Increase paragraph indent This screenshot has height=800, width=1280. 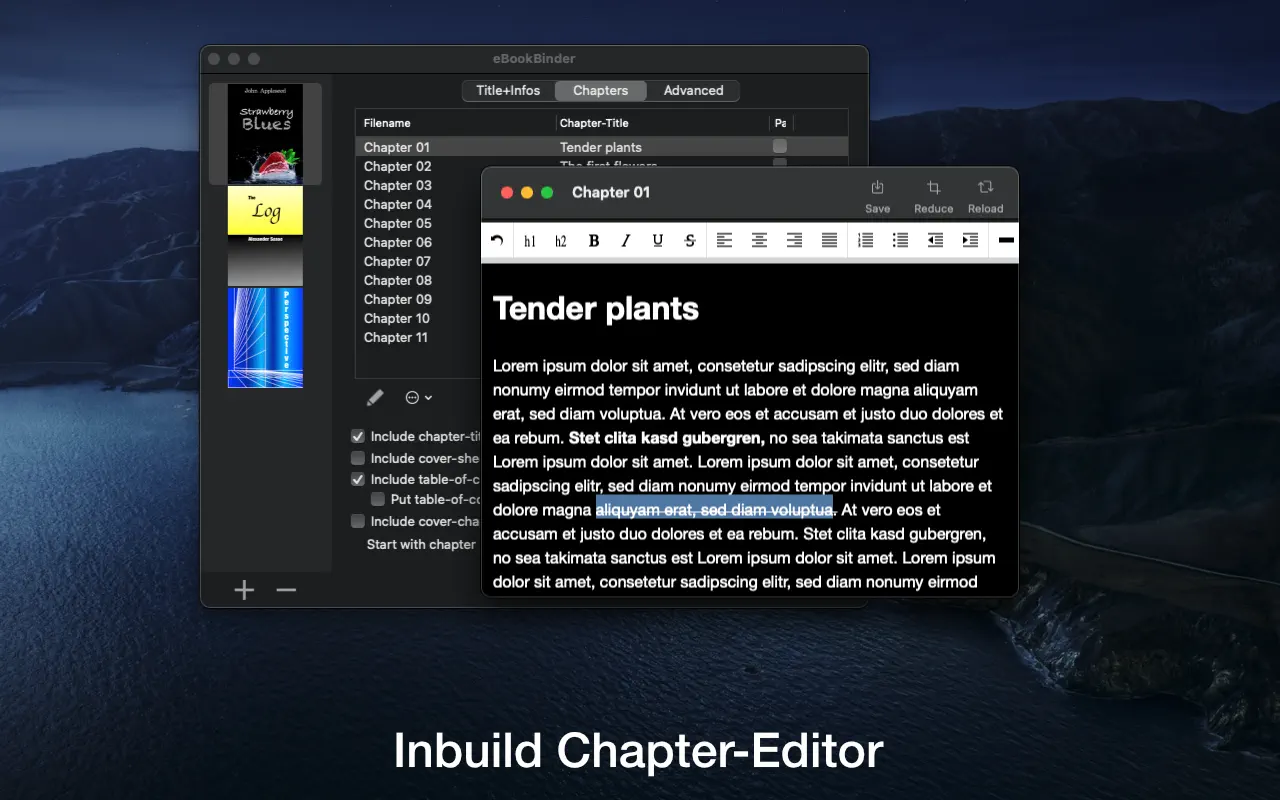tap(970, 240)
